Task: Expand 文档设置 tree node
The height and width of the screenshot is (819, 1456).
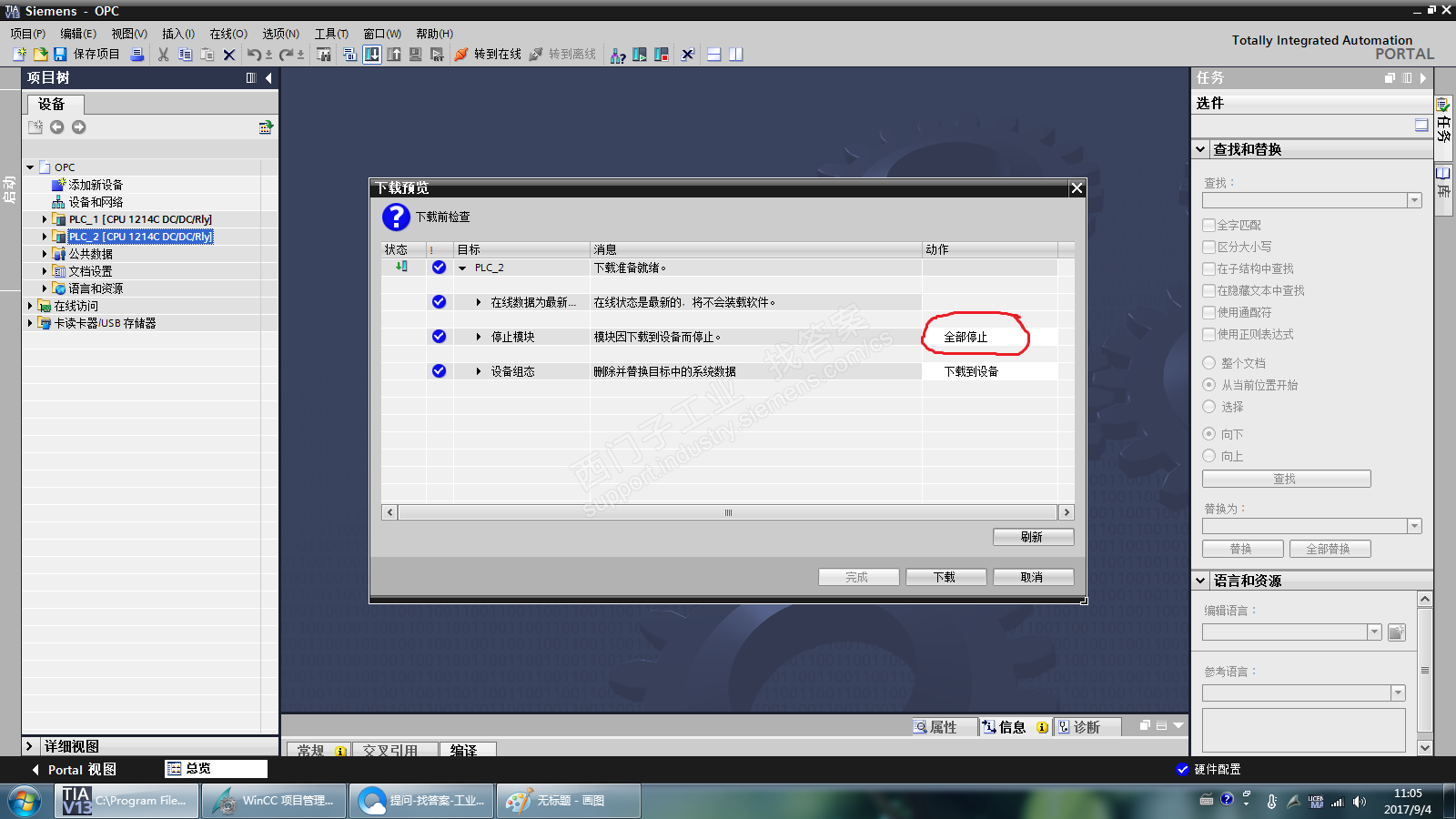Action: [44, 271]
